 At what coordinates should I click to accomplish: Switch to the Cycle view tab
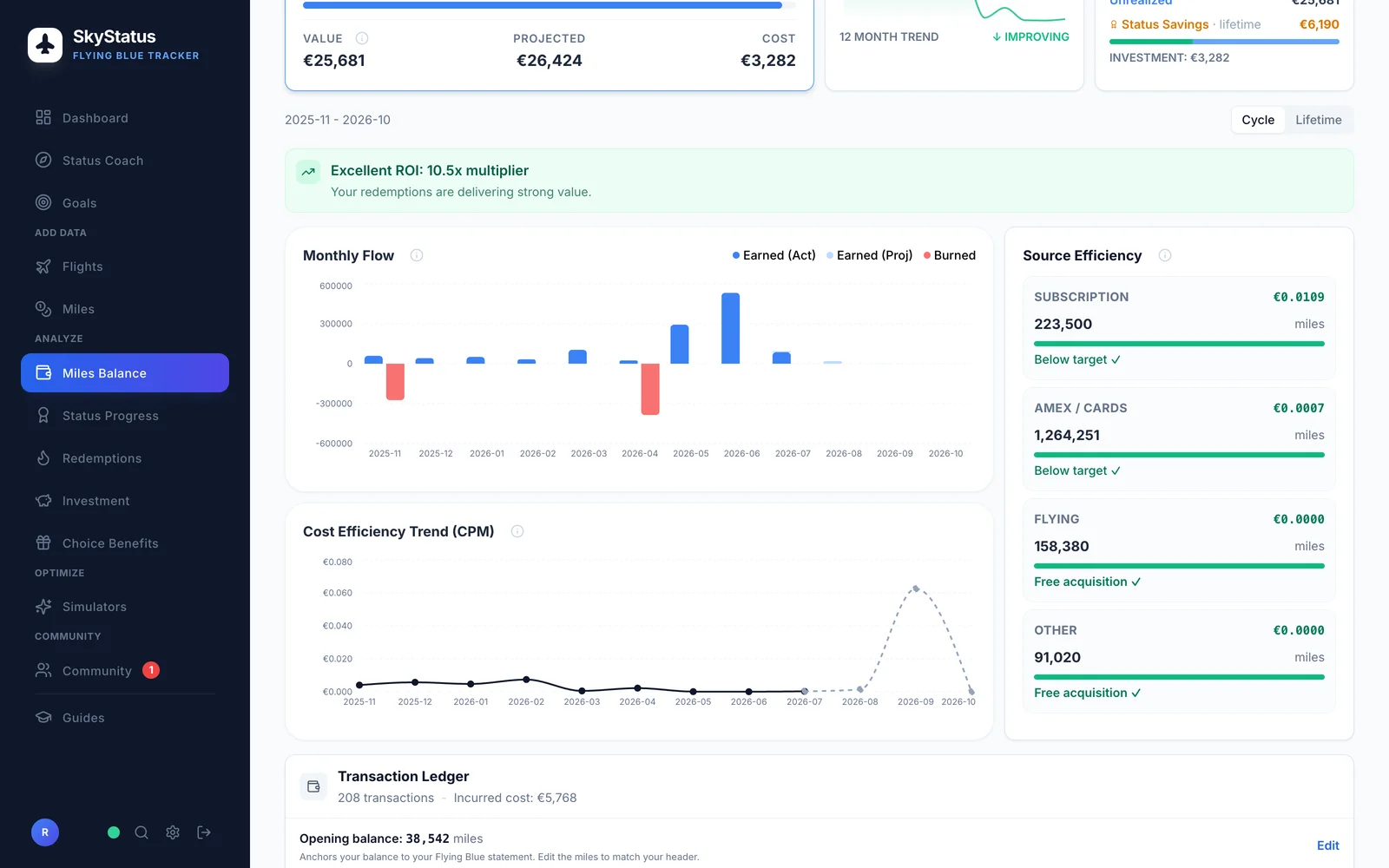[1258, 120]
